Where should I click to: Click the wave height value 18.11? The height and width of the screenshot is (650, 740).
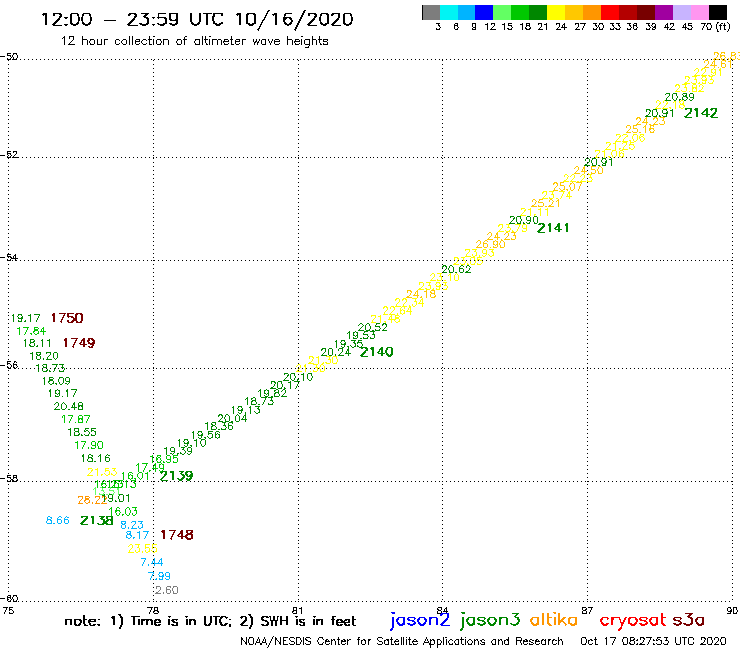click(37, 343)
